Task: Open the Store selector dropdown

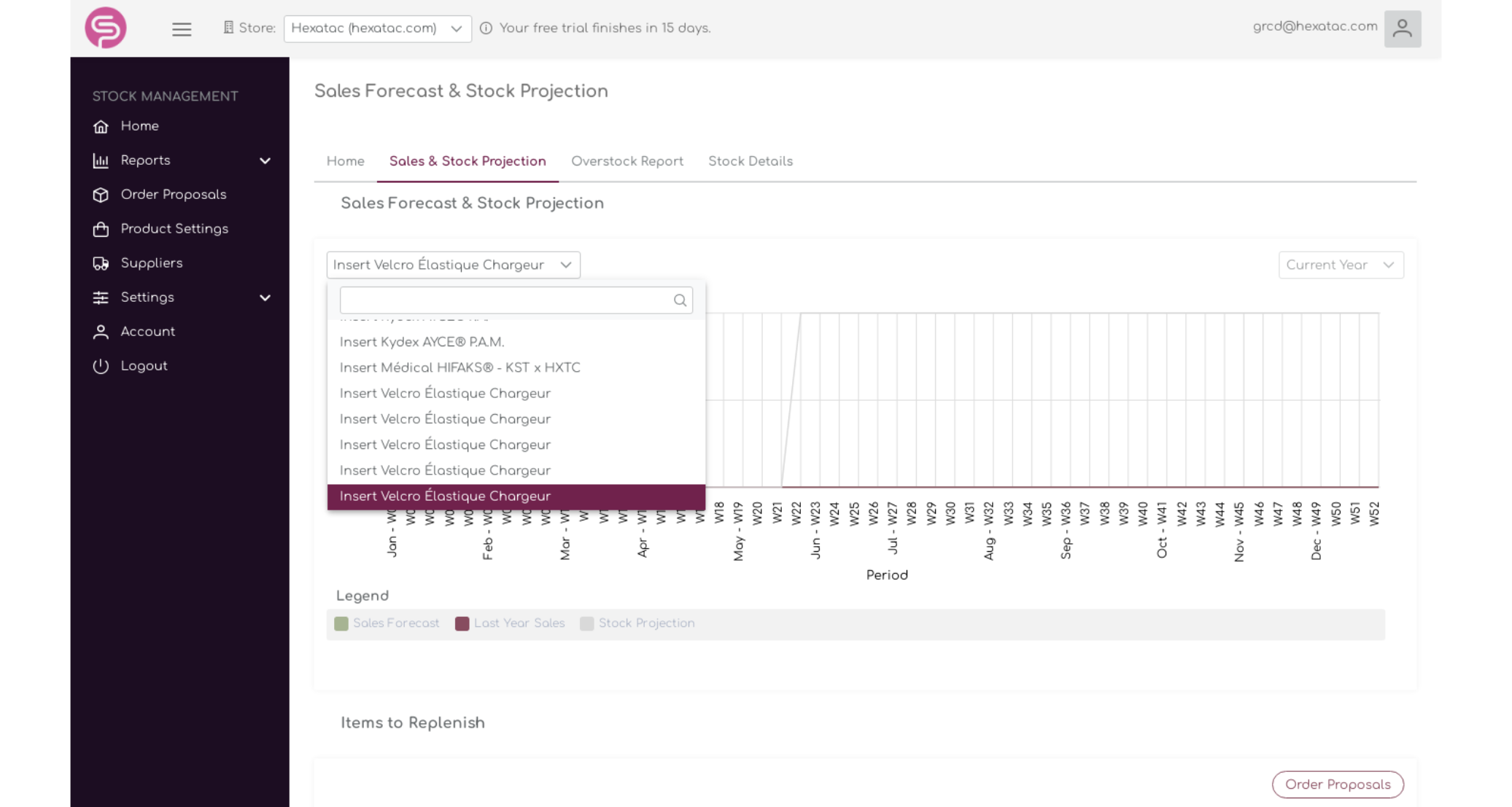Action: point(377,28)
